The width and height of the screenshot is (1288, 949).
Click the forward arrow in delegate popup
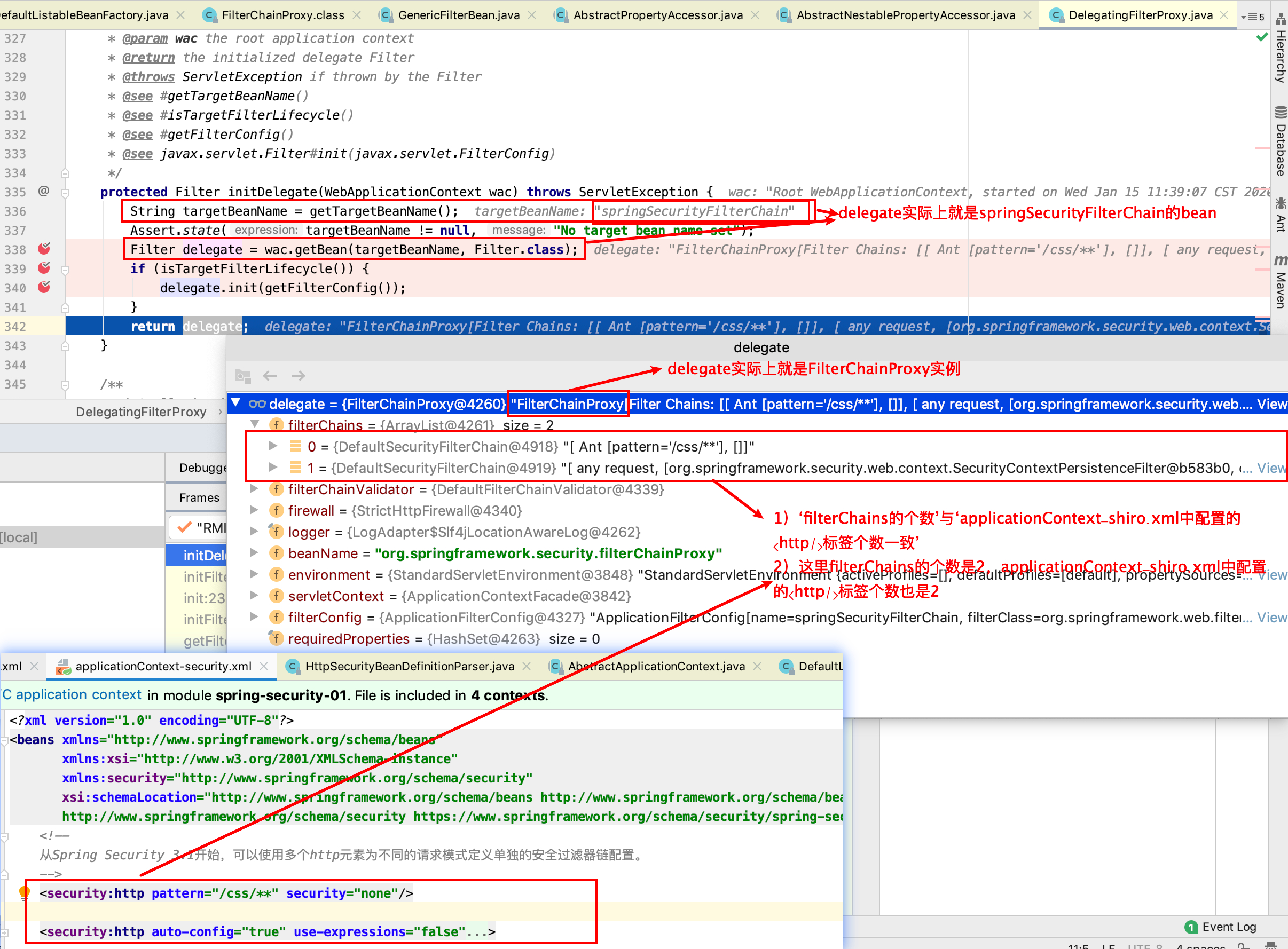click(x=299, y=376)
